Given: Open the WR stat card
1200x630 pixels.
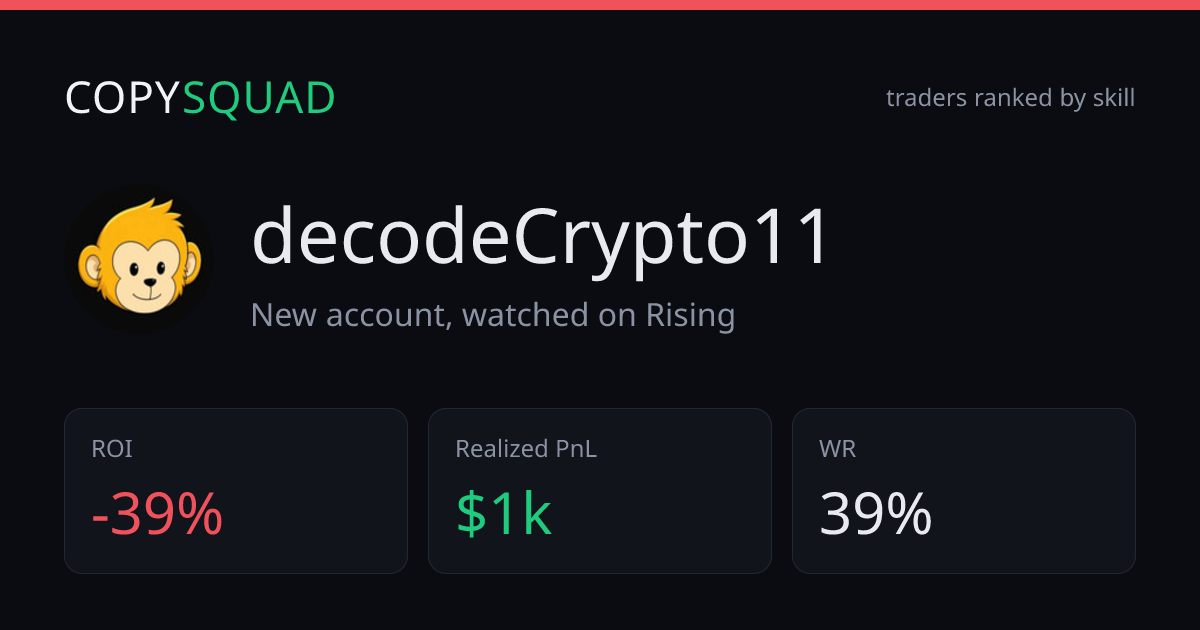Looking at the screenshot, I should pyautogui.click(x=964, y=491).
